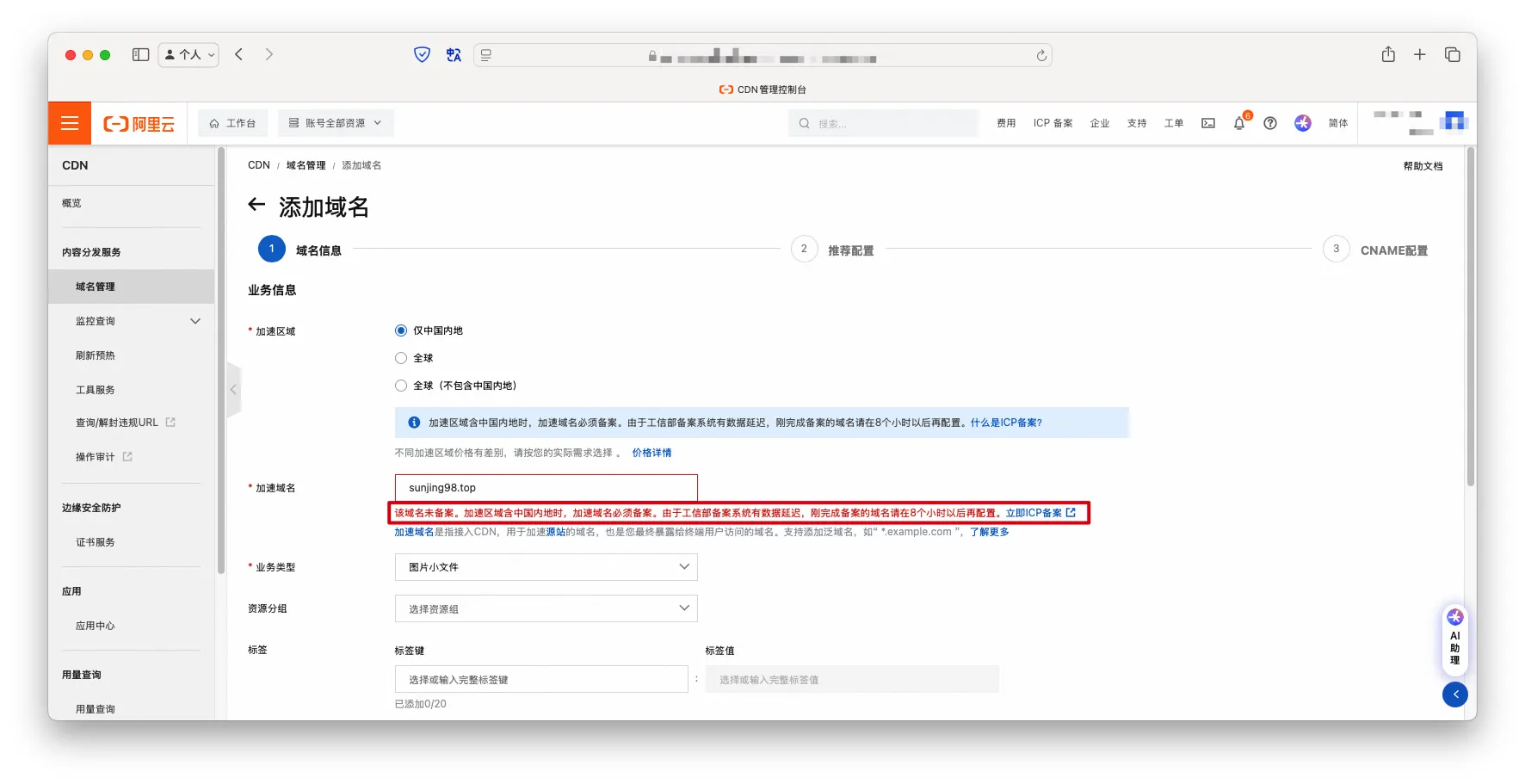Click the help question mark icon

[x=1269, y=123]
